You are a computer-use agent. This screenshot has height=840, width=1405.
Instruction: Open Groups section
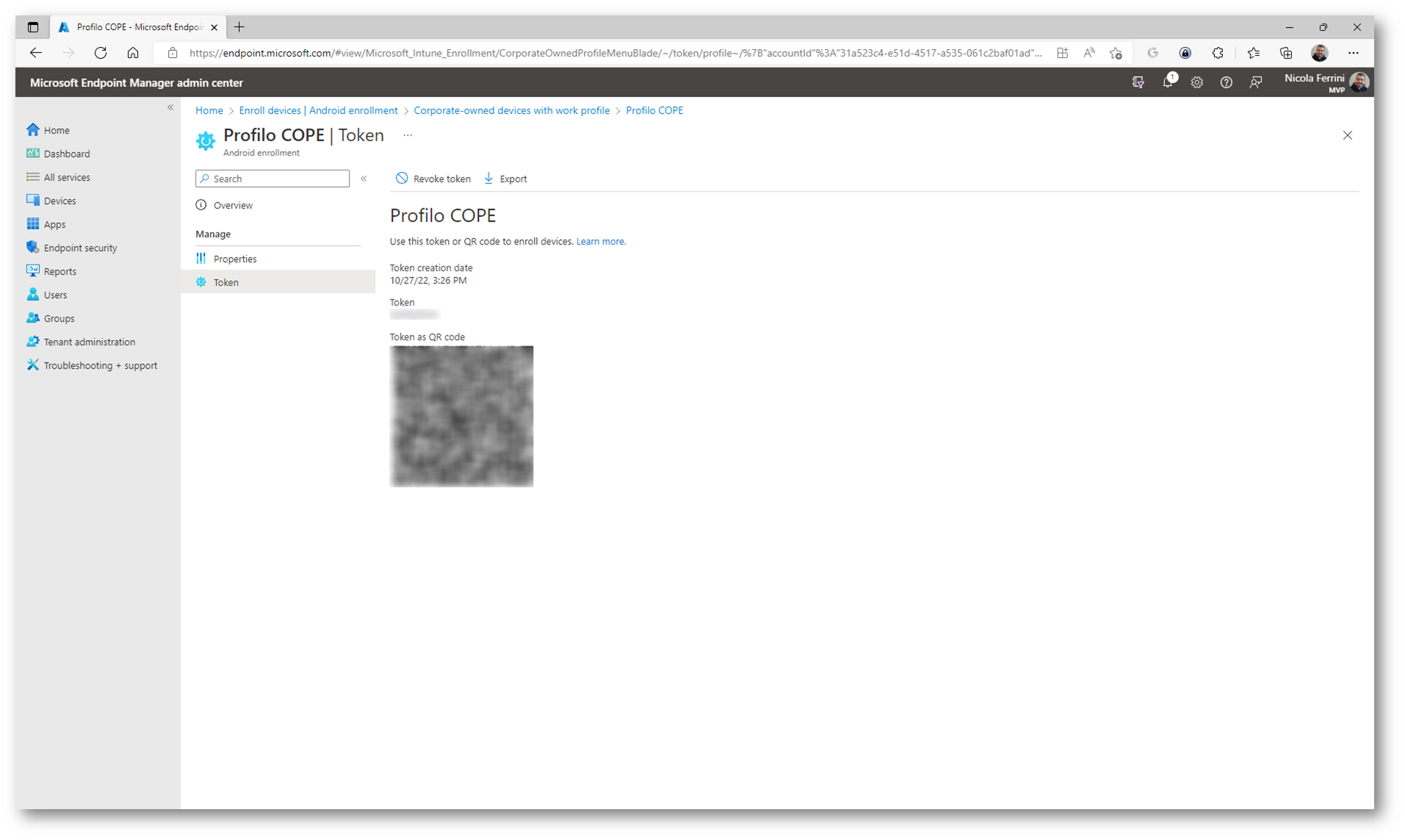pos(59,318)
